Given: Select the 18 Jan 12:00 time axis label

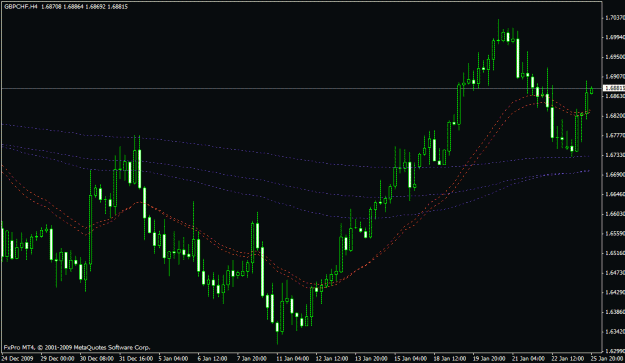Looking at the screenshot, I should point(450,359).
